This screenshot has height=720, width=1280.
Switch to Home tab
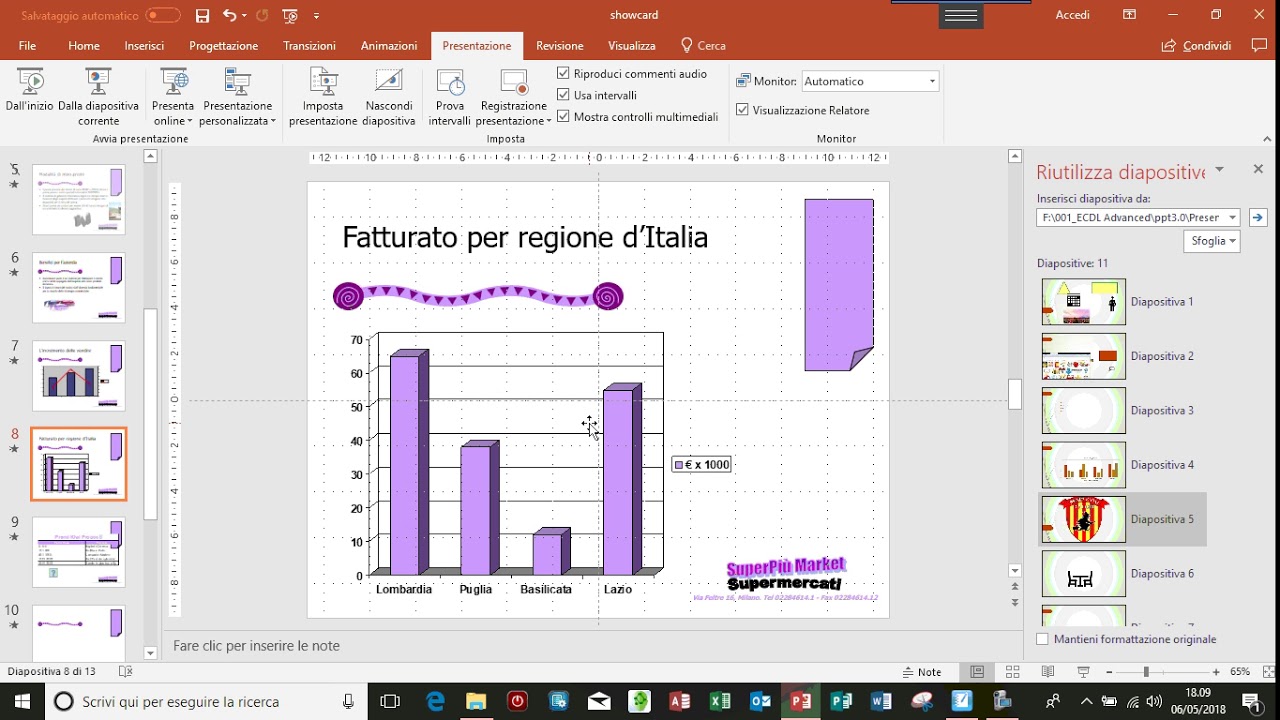point(84,46)
